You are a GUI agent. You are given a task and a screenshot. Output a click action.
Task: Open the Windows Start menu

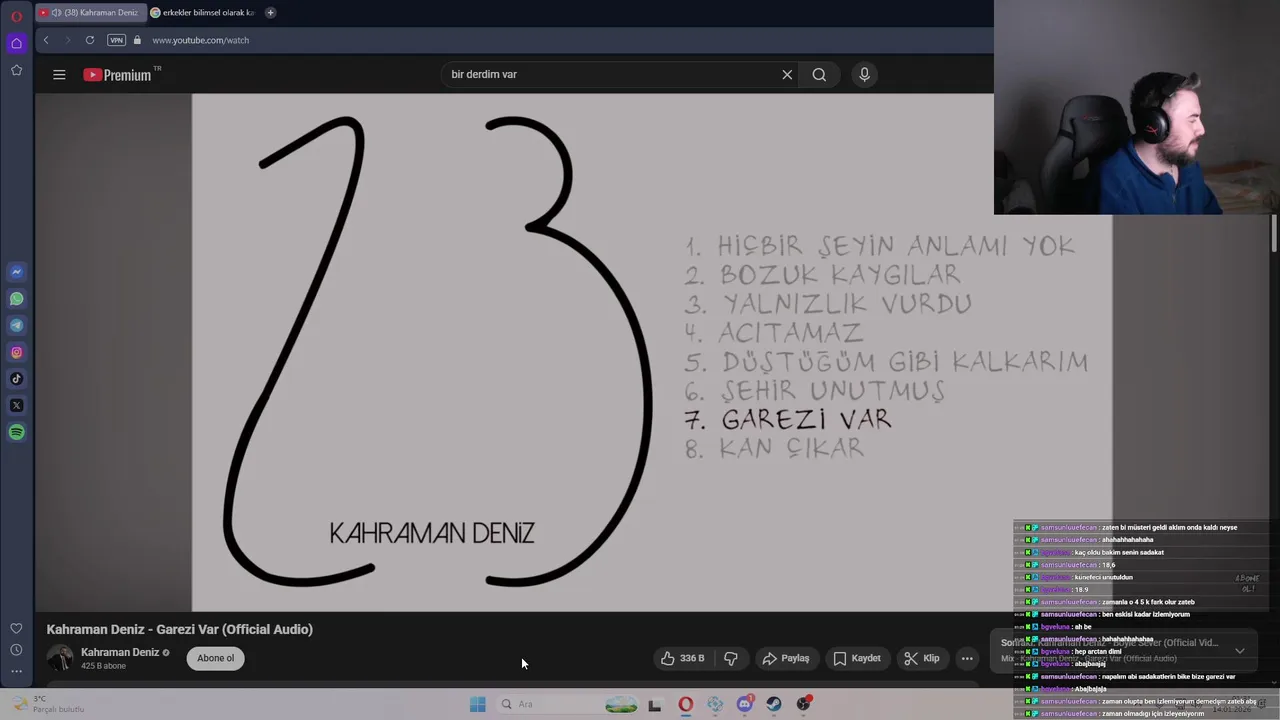tap(478, 704)
